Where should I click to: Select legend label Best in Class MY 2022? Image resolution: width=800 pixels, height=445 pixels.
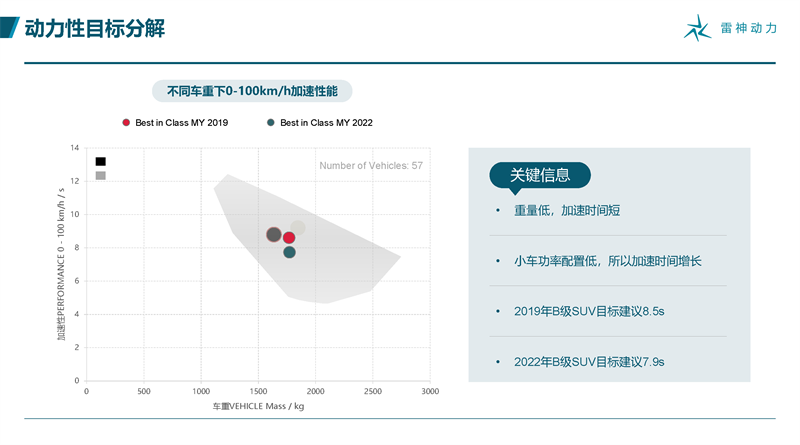(327, 122)
